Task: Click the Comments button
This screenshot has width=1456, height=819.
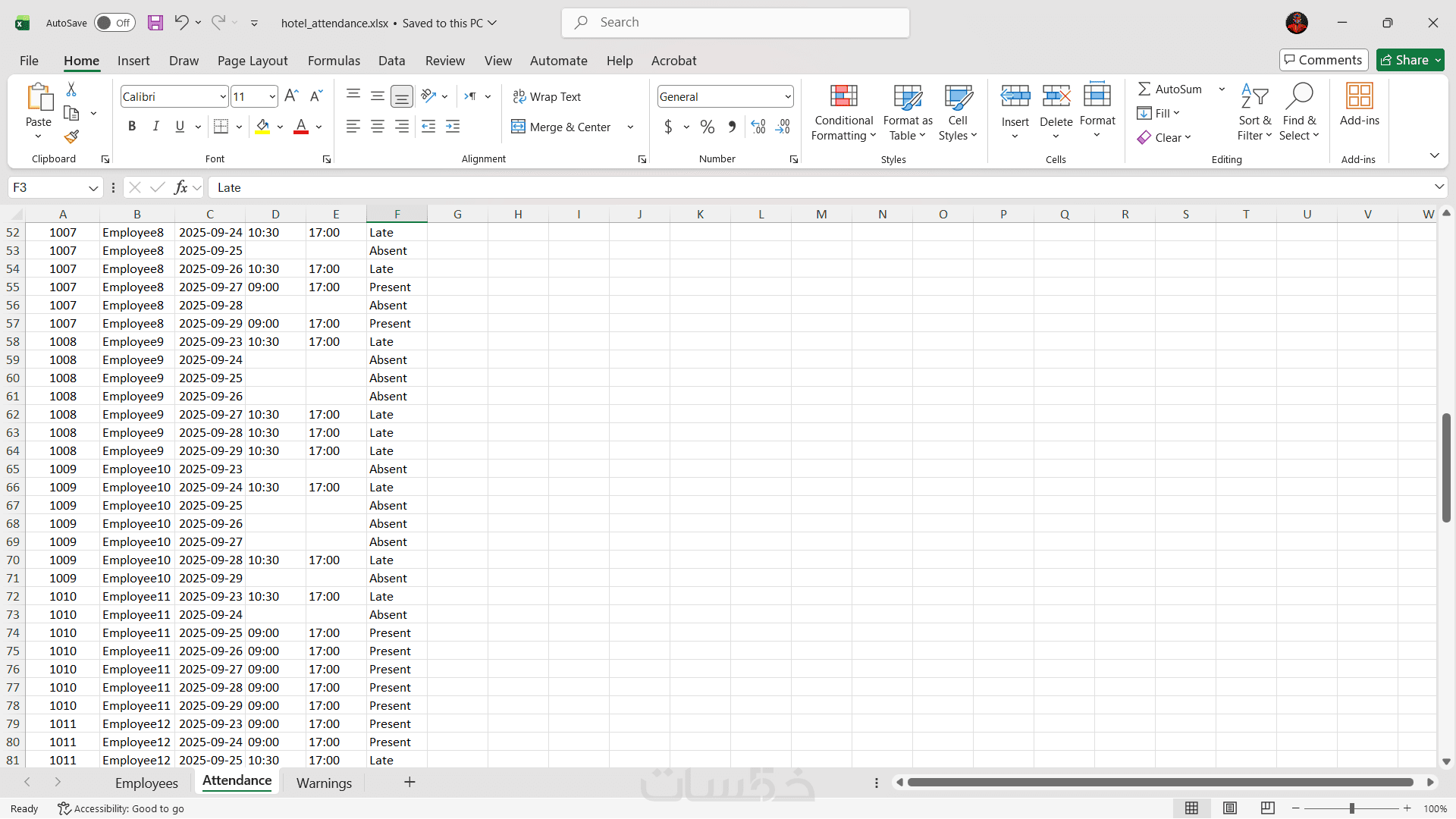Action: point(1323,60)
